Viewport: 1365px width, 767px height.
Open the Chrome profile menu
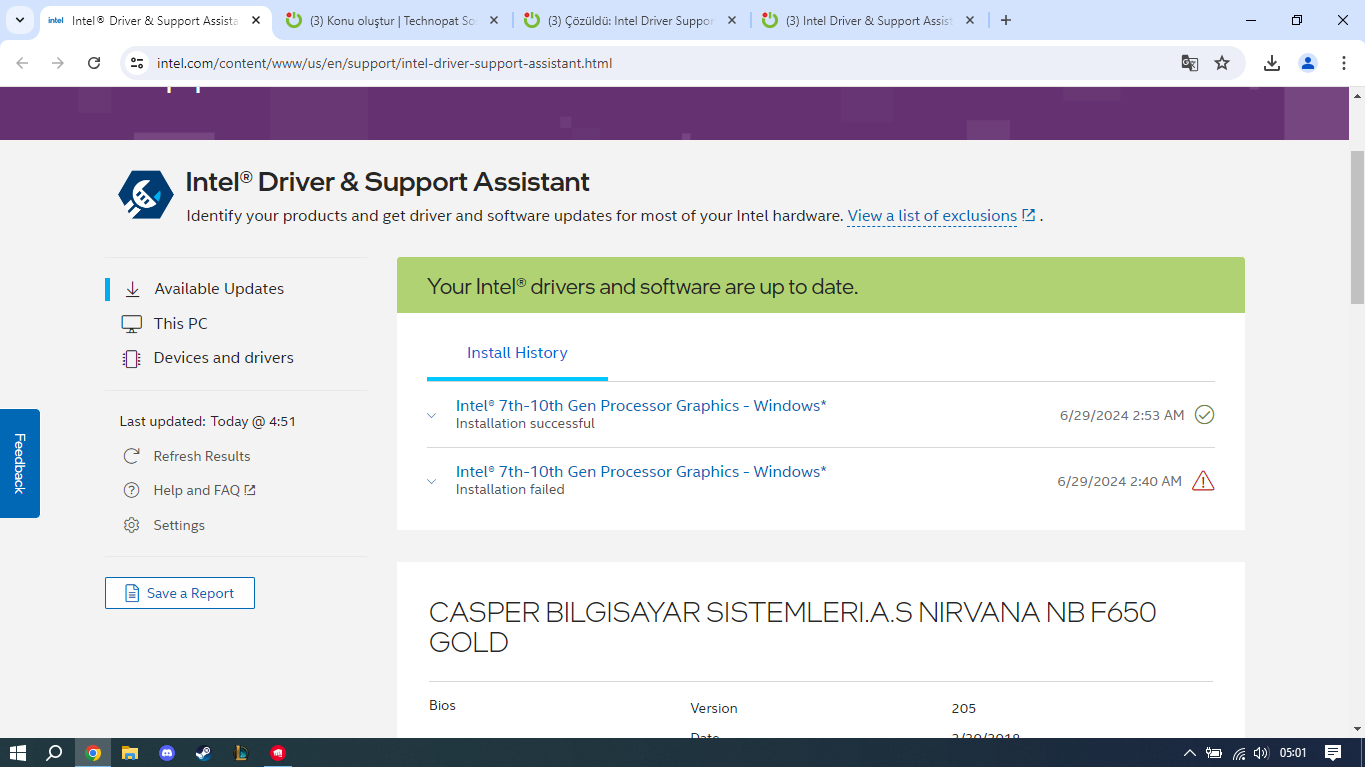1308,63
